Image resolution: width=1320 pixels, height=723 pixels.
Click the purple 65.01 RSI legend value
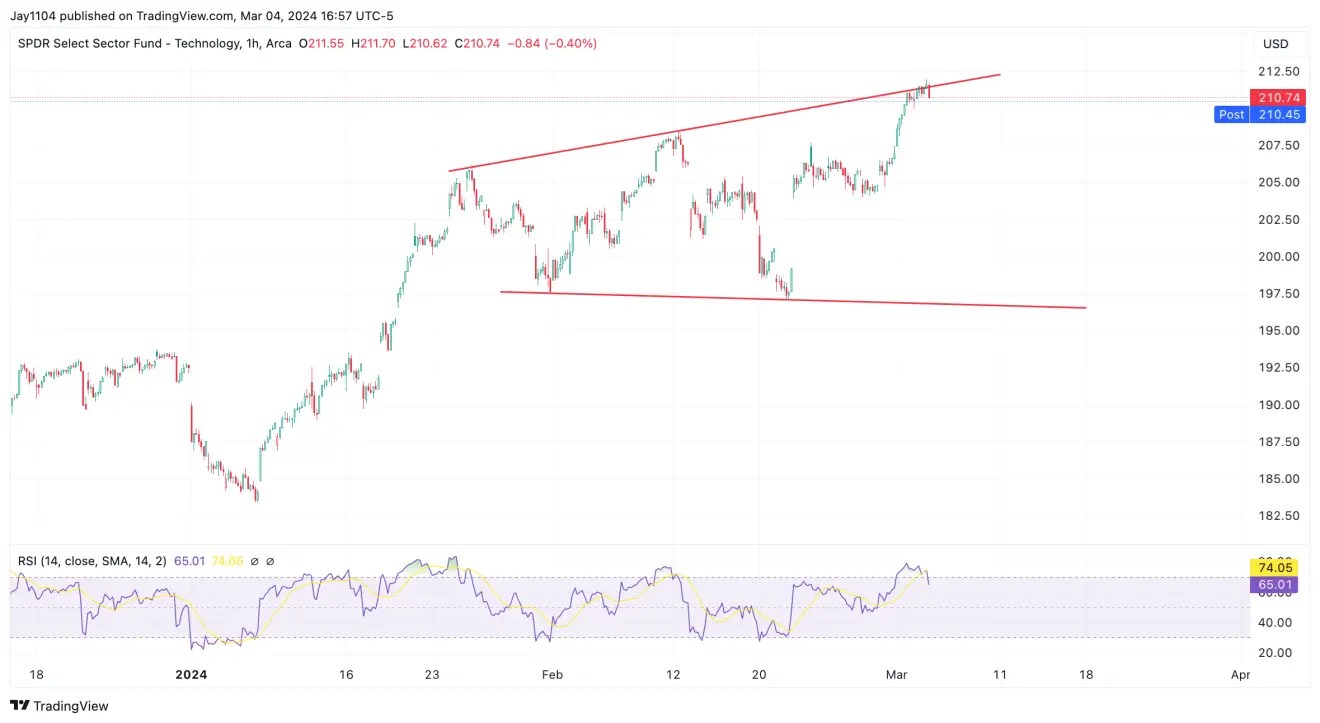tap(189, 561)
